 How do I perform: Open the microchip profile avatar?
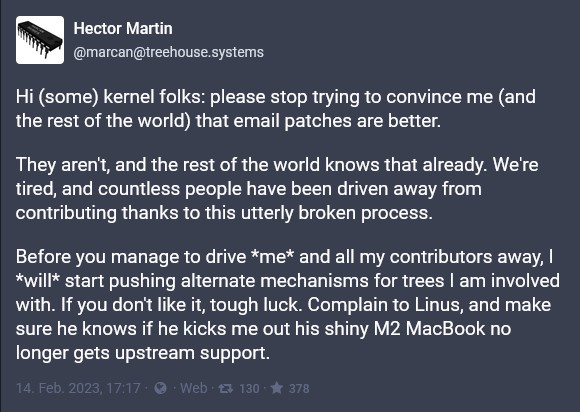(40, 40)
